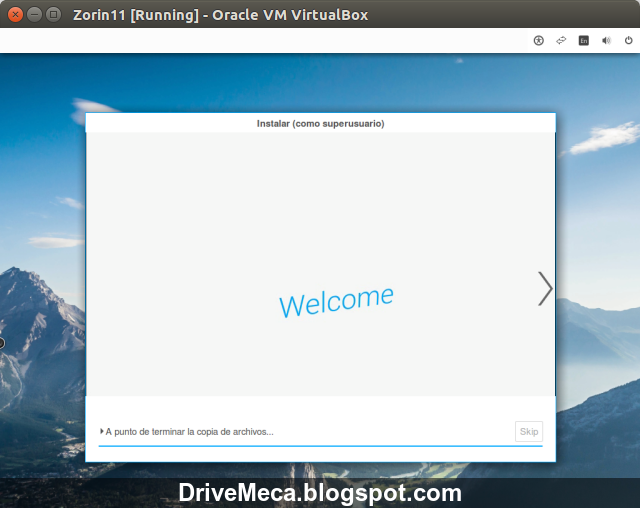The width and height of the screenshot is (640, 508).
Task: Close the Zorin11 VirtualBox window
Action: (15, 15)
